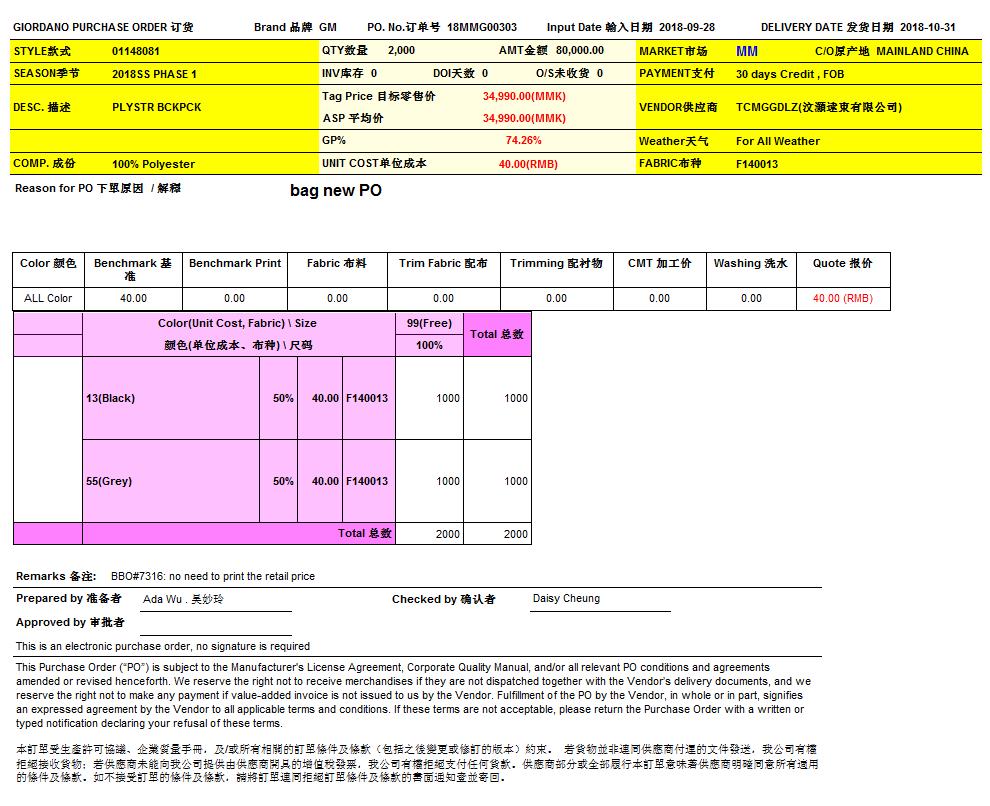990x806 pixels.
Task: Select the GP% value 74.26%
Action: pyautogui.click(x=523, y=141)
